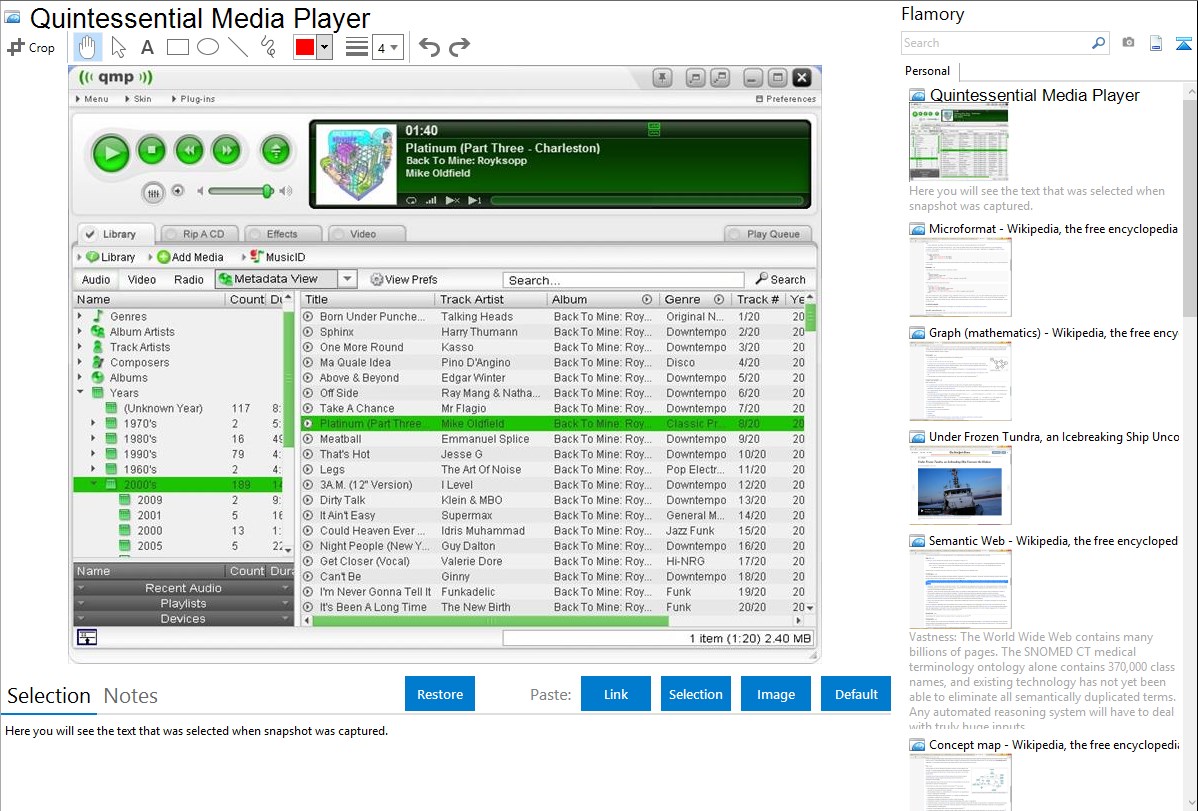1198x811 pixels.
Task: Toggle the pin always-on-top window button
Action: [662, 77]
